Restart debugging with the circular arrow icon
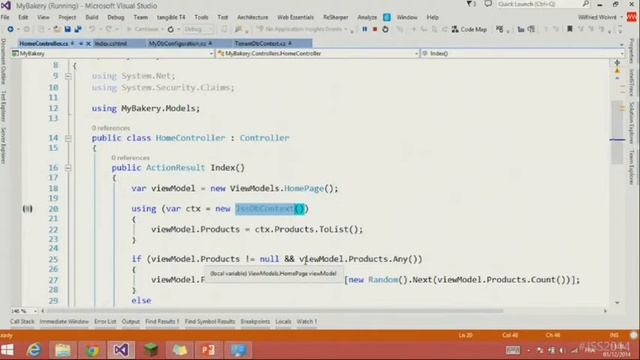The image size is (640, 360). tap(385, 29)
